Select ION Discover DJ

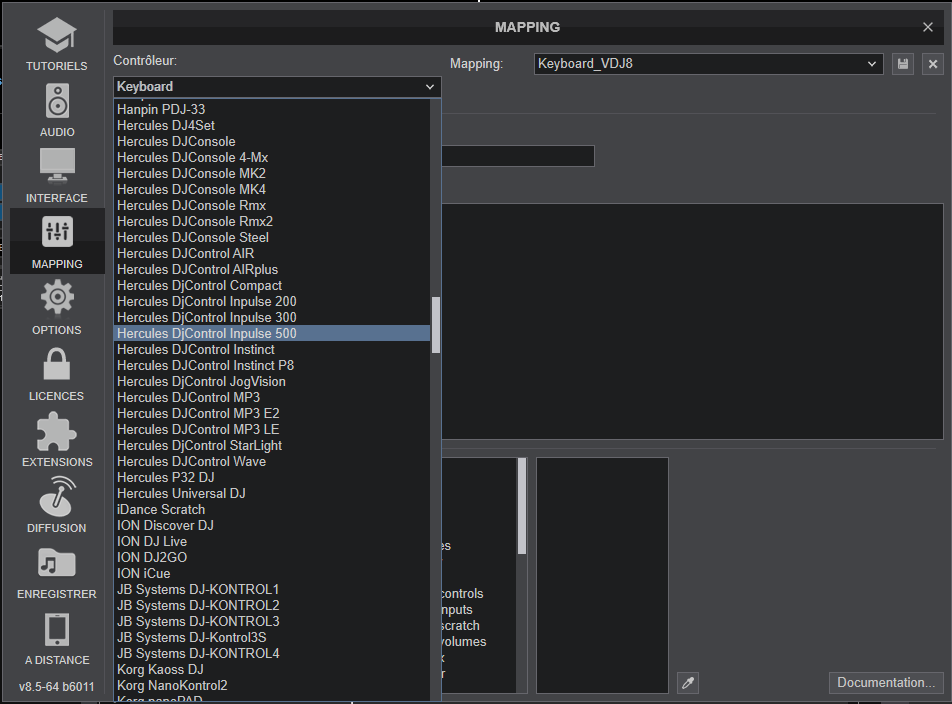[272, 525]
